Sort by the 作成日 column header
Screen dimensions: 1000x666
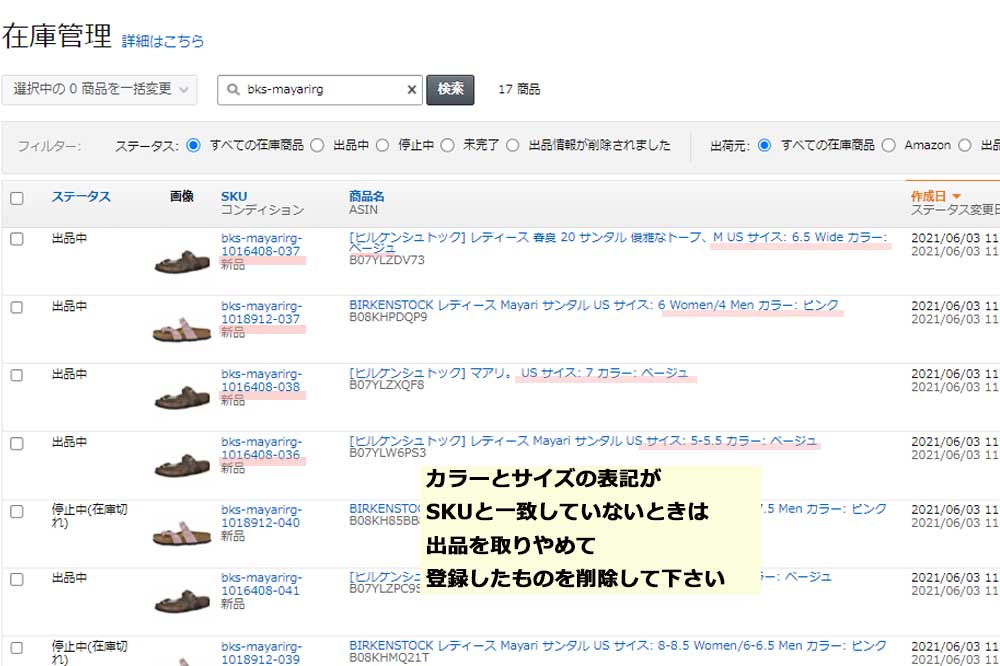click(x=928, y=196)
